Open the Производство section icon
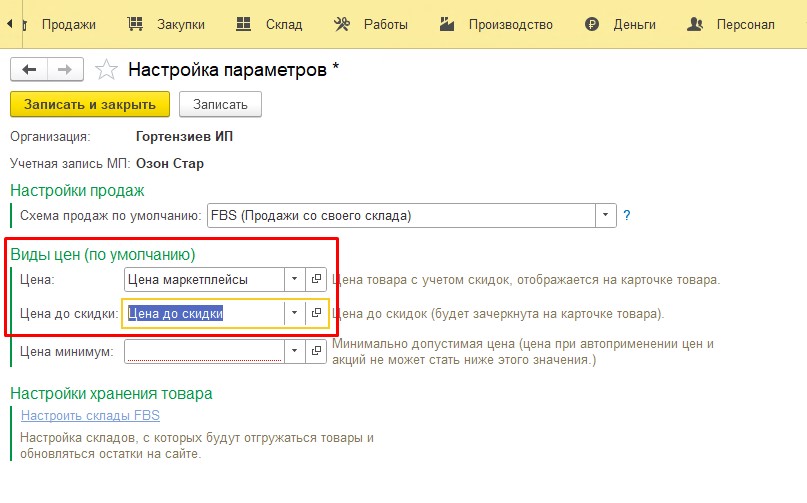807x503 pixels. 447,24
